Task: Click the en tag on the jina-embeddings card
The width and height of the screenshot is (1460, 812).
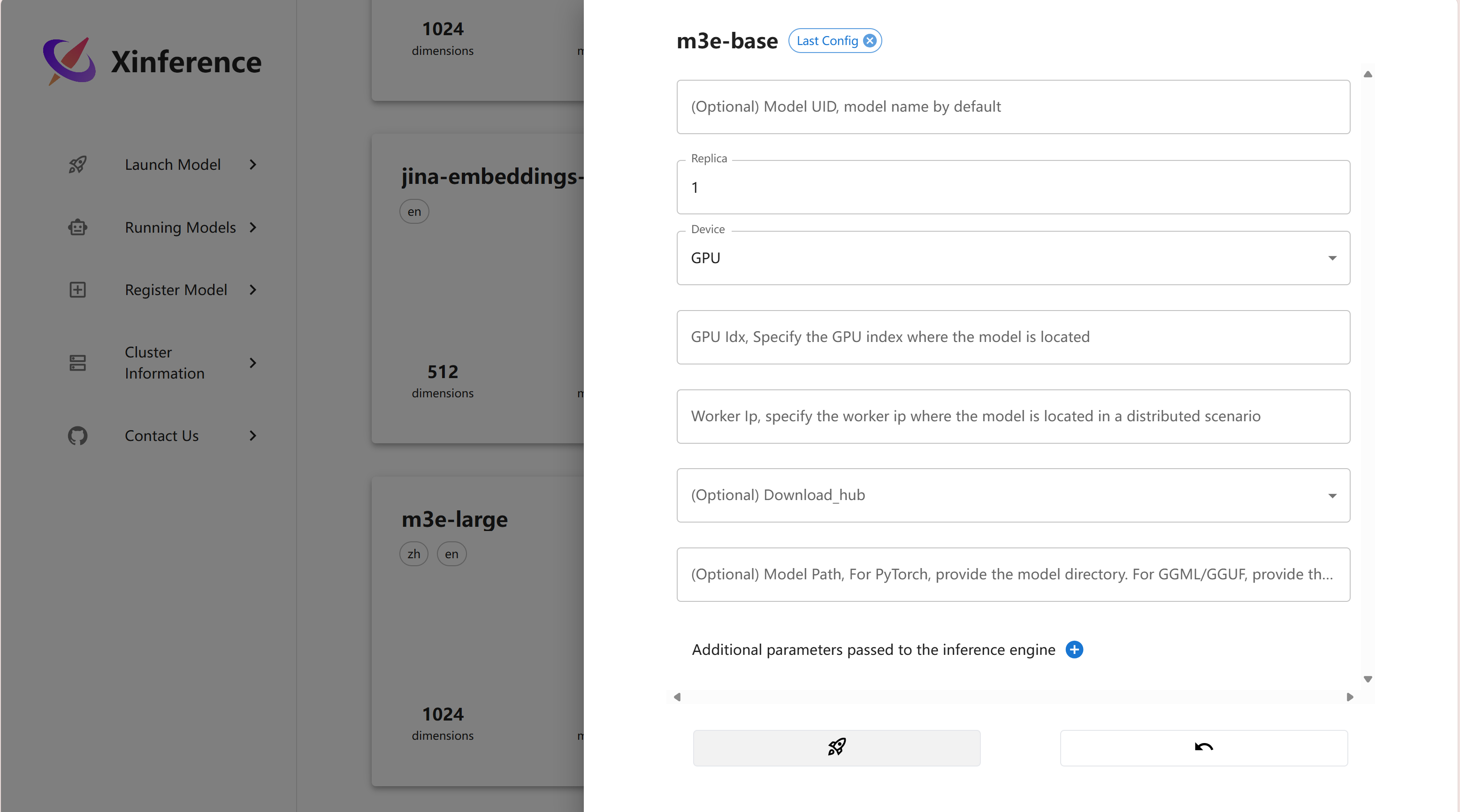Action: pyautogui.click(x=414, y=212)
